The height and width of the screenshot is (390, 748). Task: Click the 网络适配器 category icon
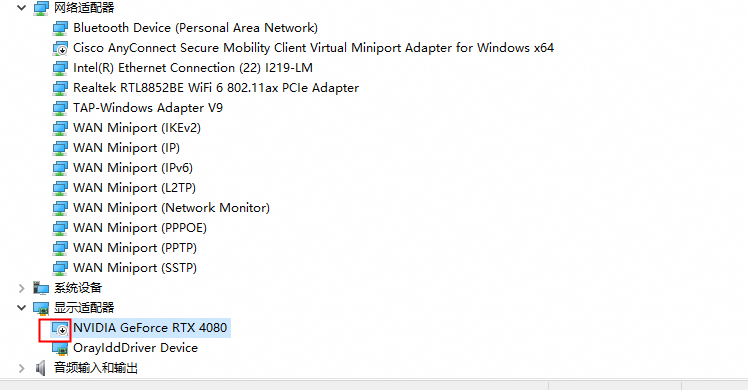41,8
